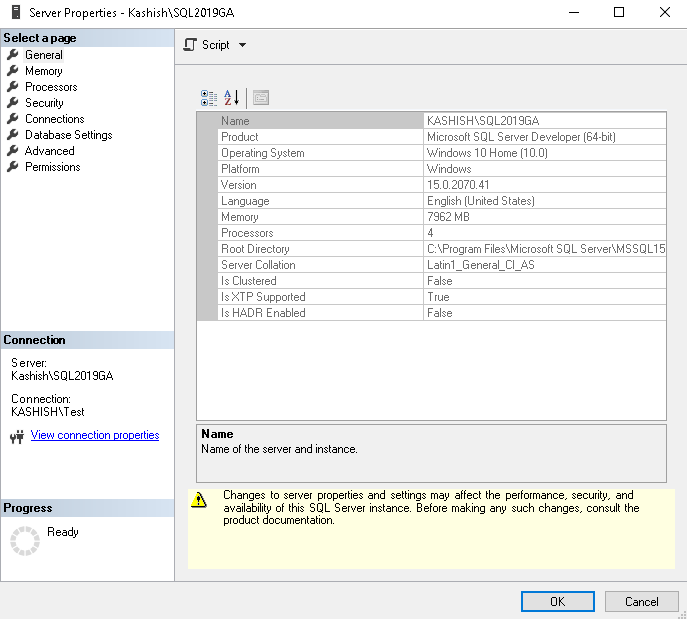Click the connection properties icon beside link
This screenshot has width=687, height=619.
17,436
